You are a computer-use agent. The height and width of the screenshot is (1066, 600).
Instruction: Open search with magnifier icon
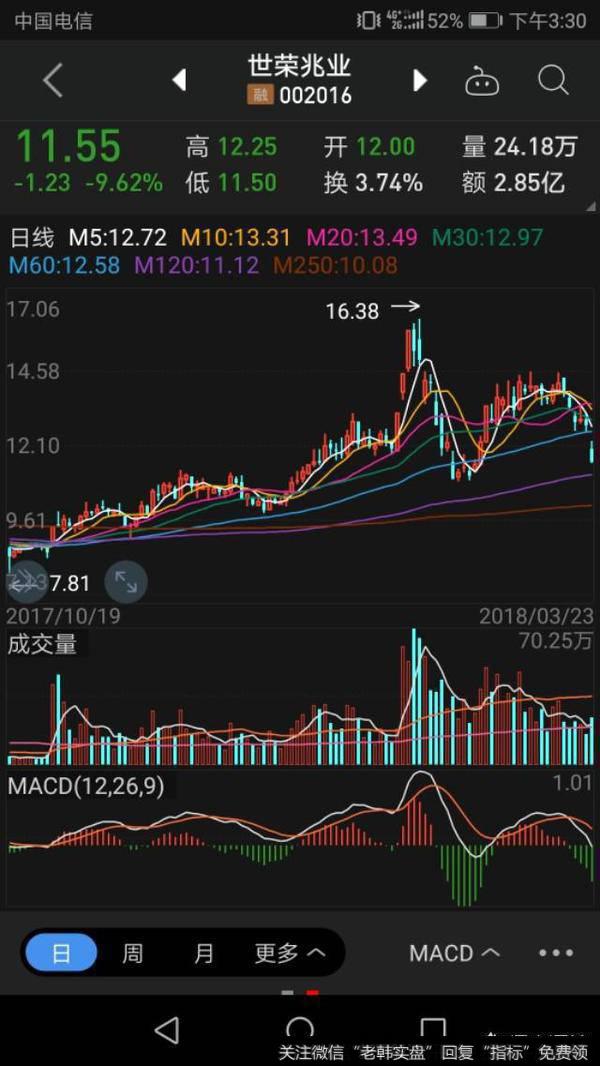click(553, 80)
